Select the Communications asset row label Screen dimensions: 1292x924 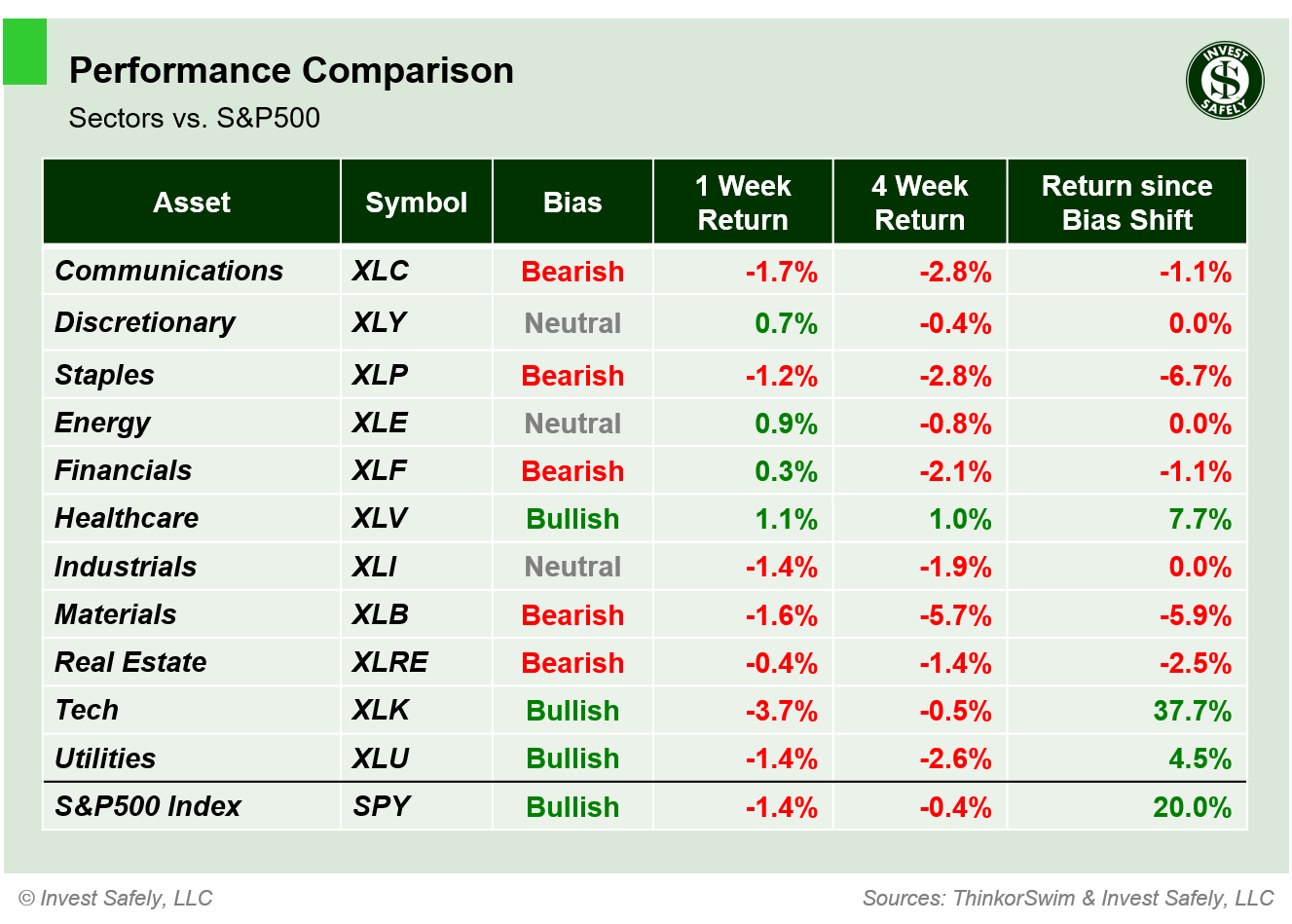click(169, 271)
